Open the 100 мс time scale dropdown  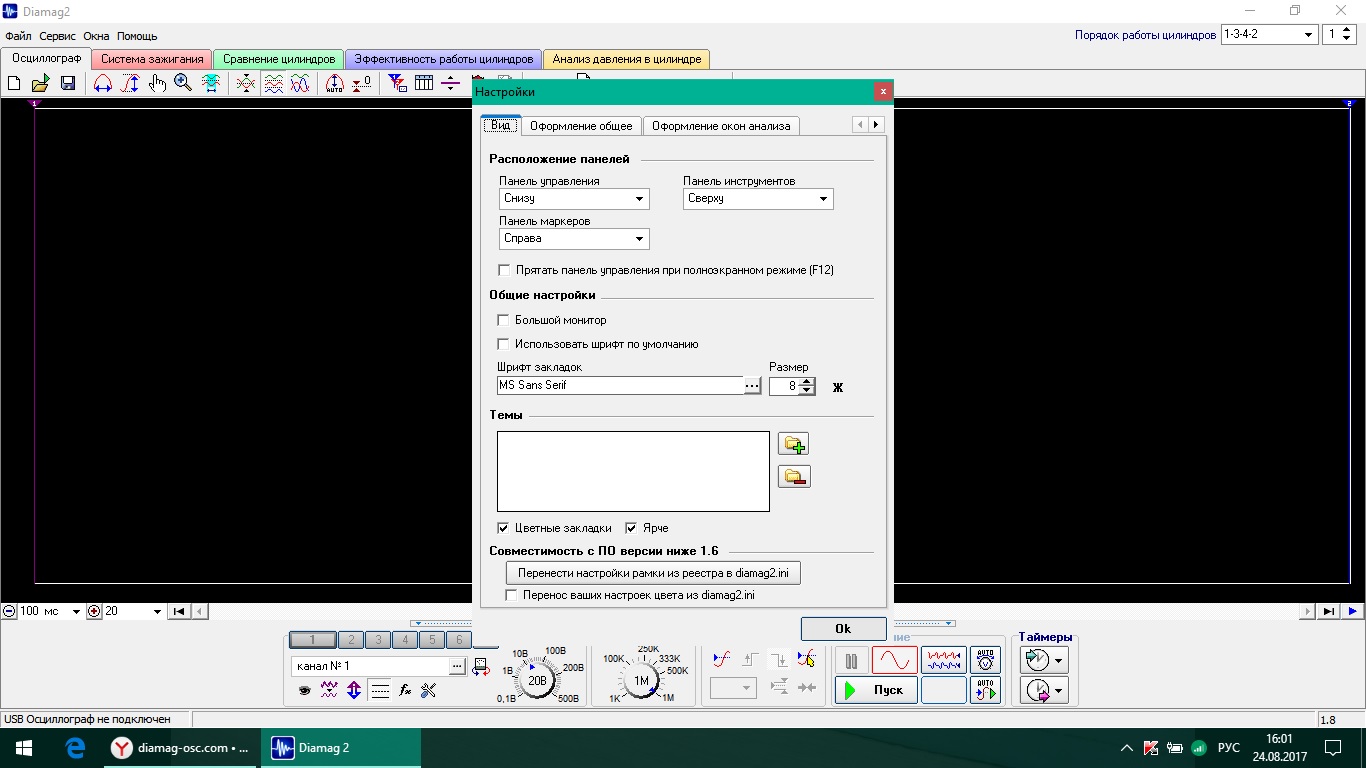click(x=76, y=611)
